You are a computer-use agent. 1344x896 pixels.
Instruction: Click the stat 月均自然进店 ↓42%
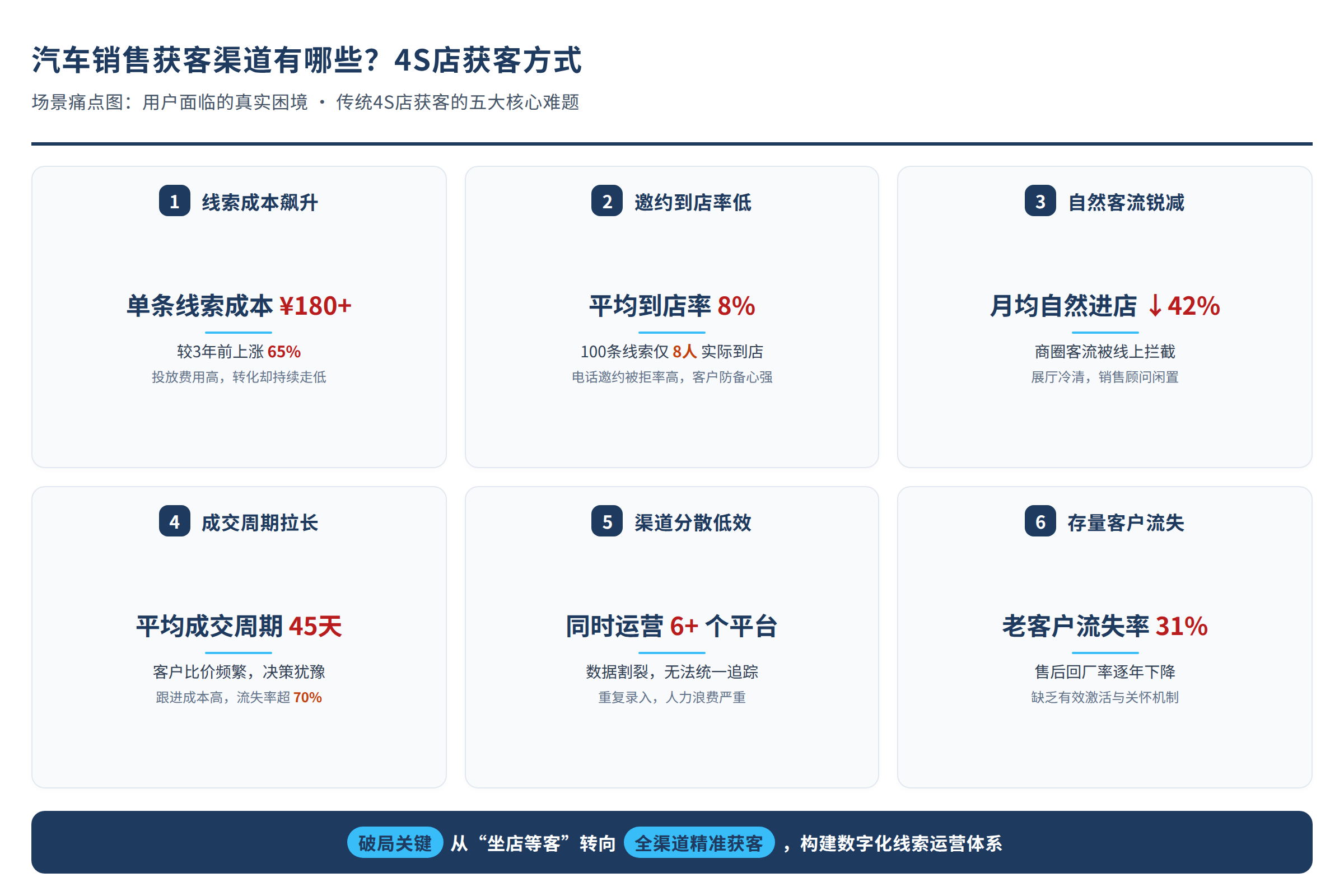coord(1104,306)
